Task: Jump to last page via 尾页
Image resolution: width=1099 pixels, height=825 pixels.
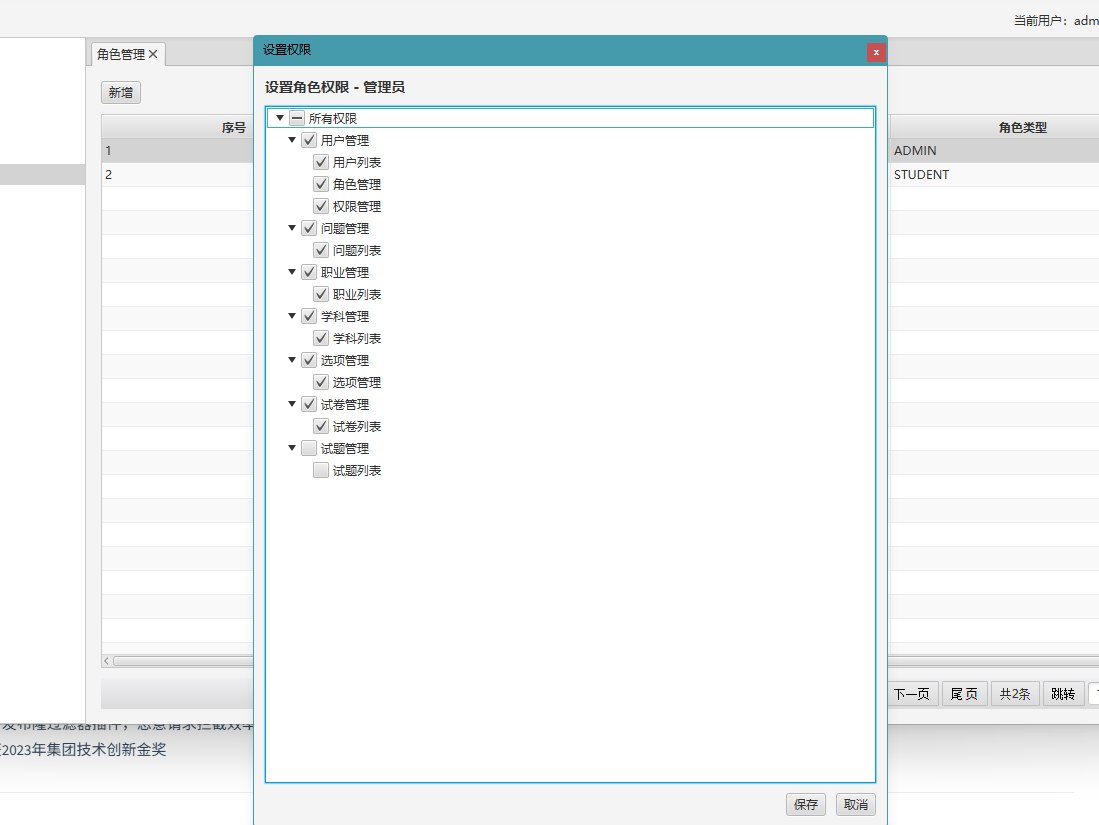Action: (x=964, y=694)
